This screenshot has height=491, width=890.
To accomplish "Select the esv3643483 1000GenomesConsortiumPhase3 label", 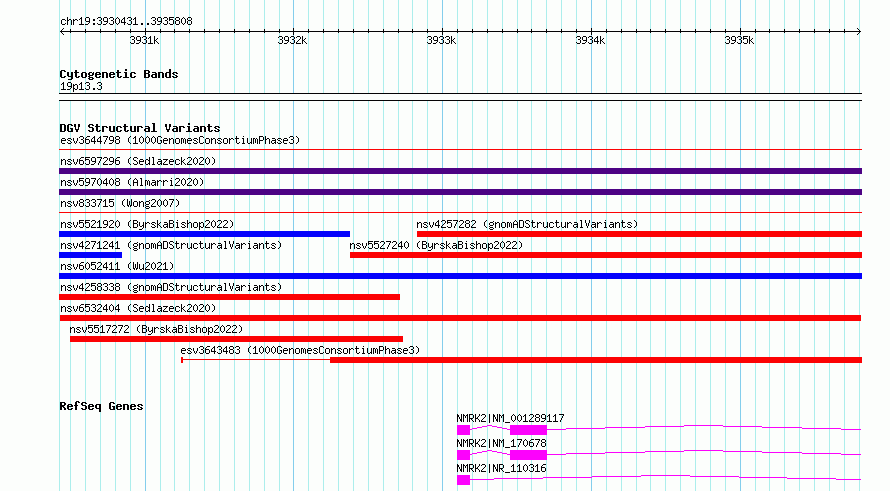I will pyautogui.click(x=300, y=350).
